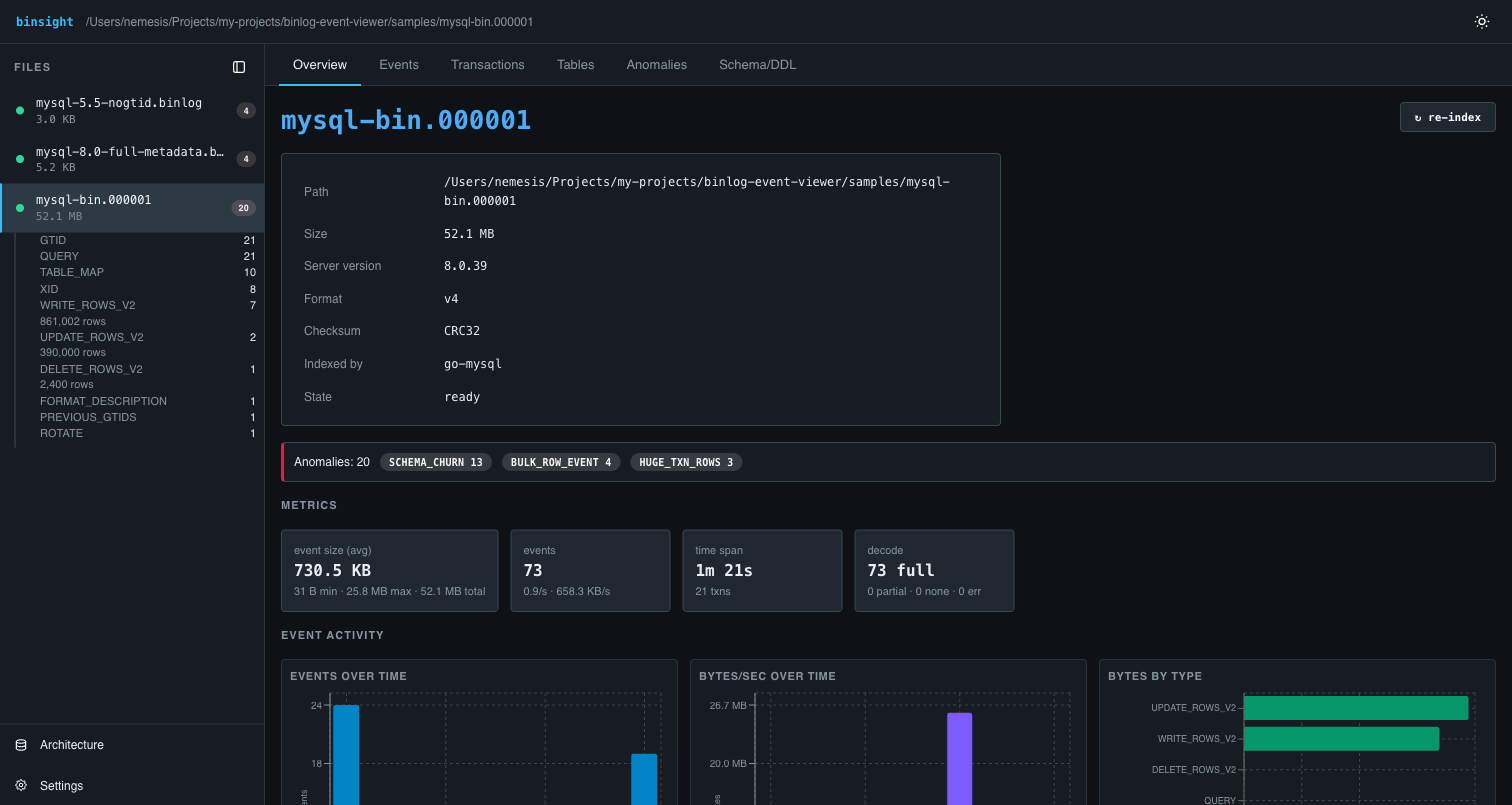Click the green status dot of mysql-bin.000001
Viewport: 1512px width, 805px height.
20,208
